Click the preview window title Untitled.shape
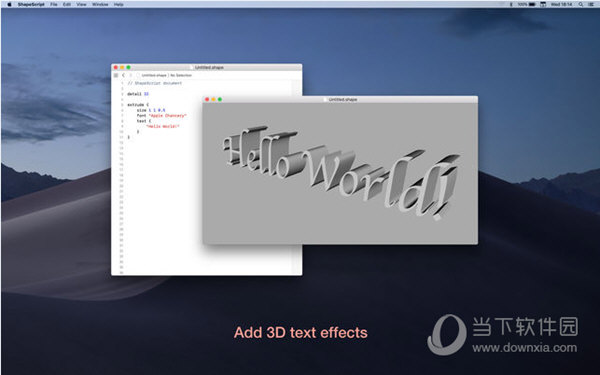600x375 pixels. (x=343, y=99)
